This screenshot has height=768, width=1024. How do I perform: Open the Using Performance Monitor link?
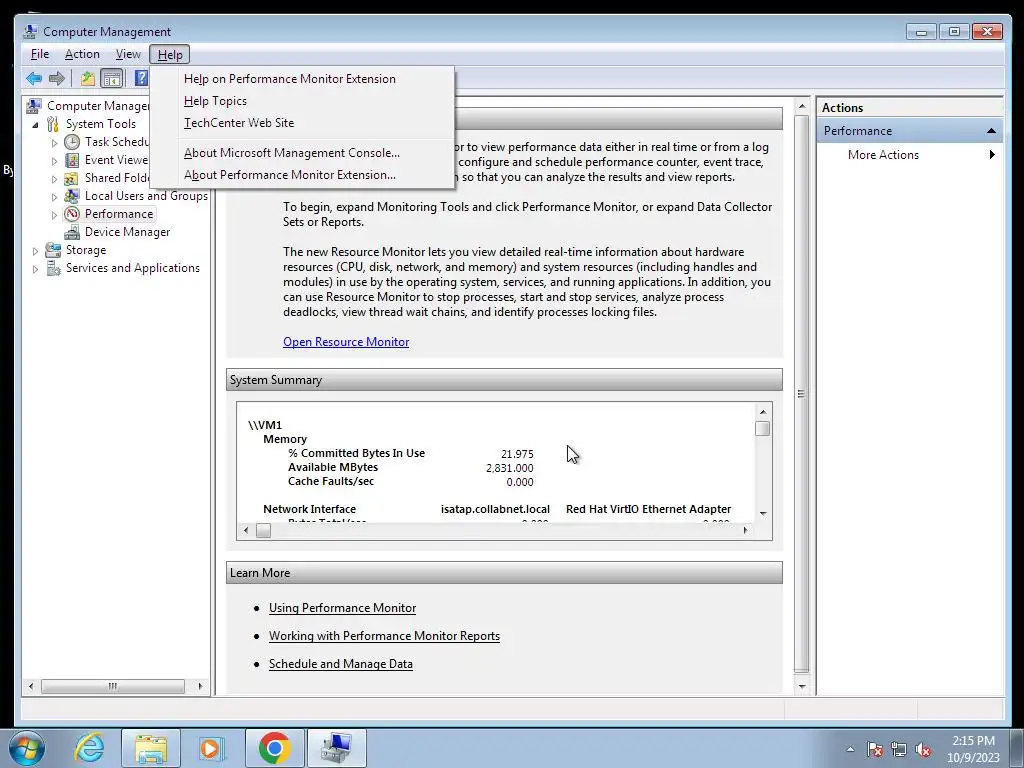point(342,608)
